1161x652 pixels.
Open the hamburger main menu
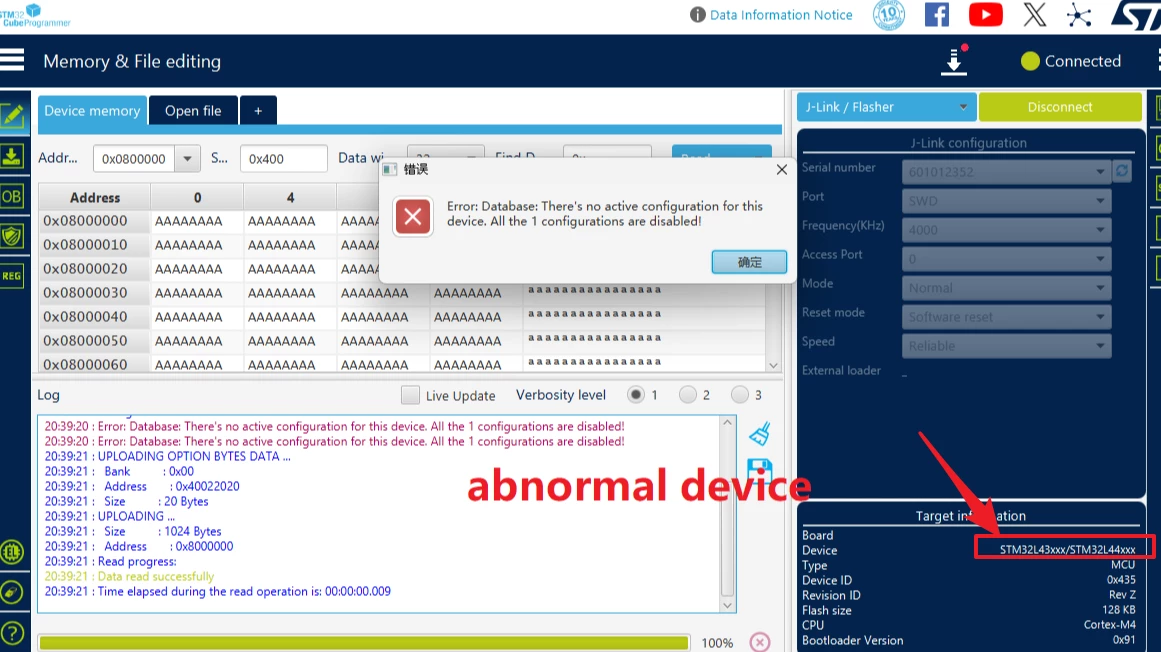[x=12, y=60]
